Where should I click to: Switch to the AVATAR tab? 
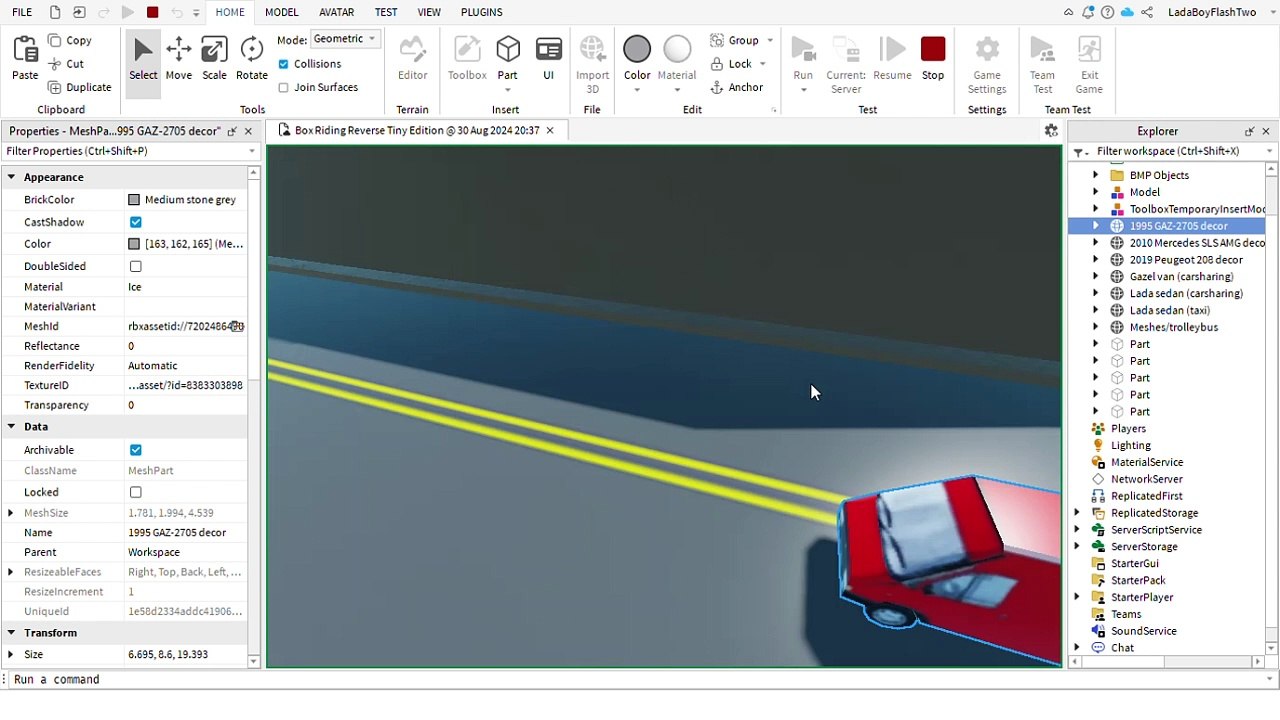[x=336, y=12]
